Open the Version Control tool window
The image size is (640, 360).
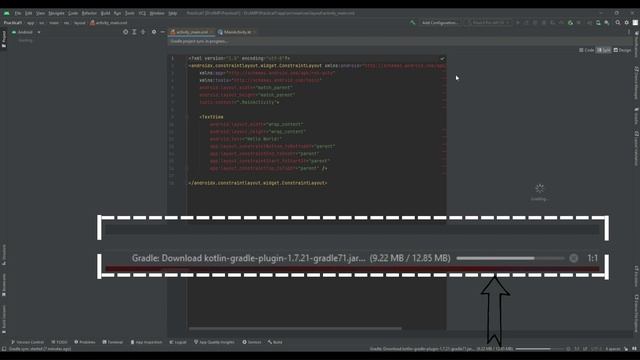(x=27, y=342)
